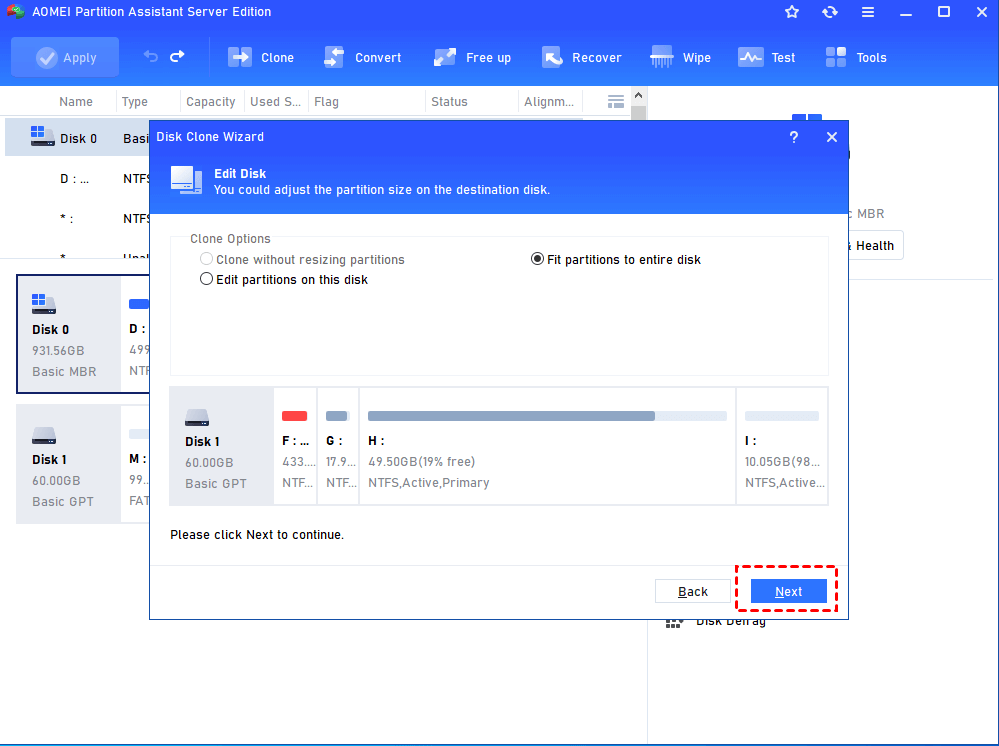Click the red F: partition usage bar
Image resolution: width=999 pixels, height=746 pixels.
[x=294, y=416]
